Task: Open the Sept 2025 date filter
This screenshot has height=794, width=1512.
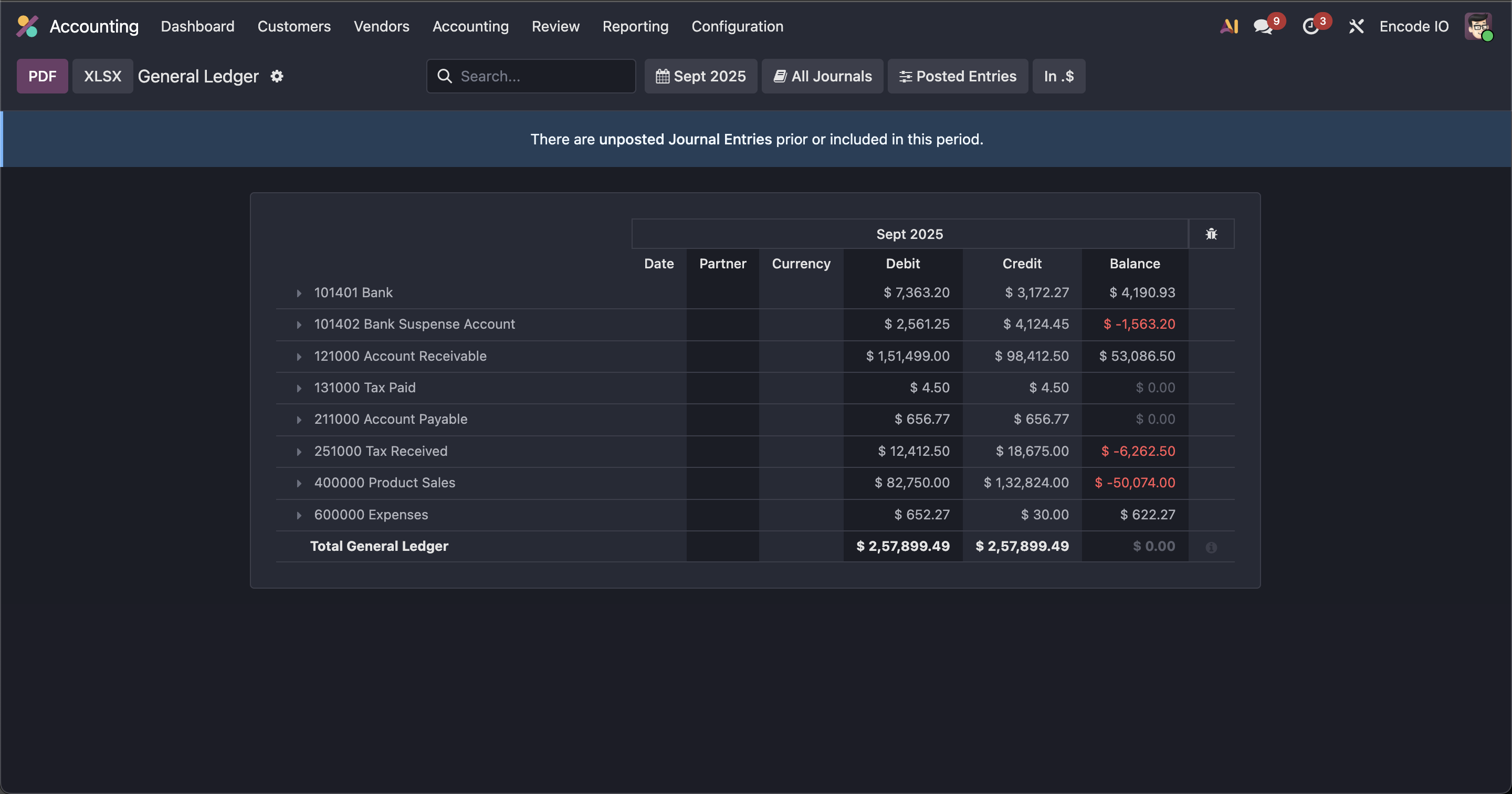Action: (701, 76)
